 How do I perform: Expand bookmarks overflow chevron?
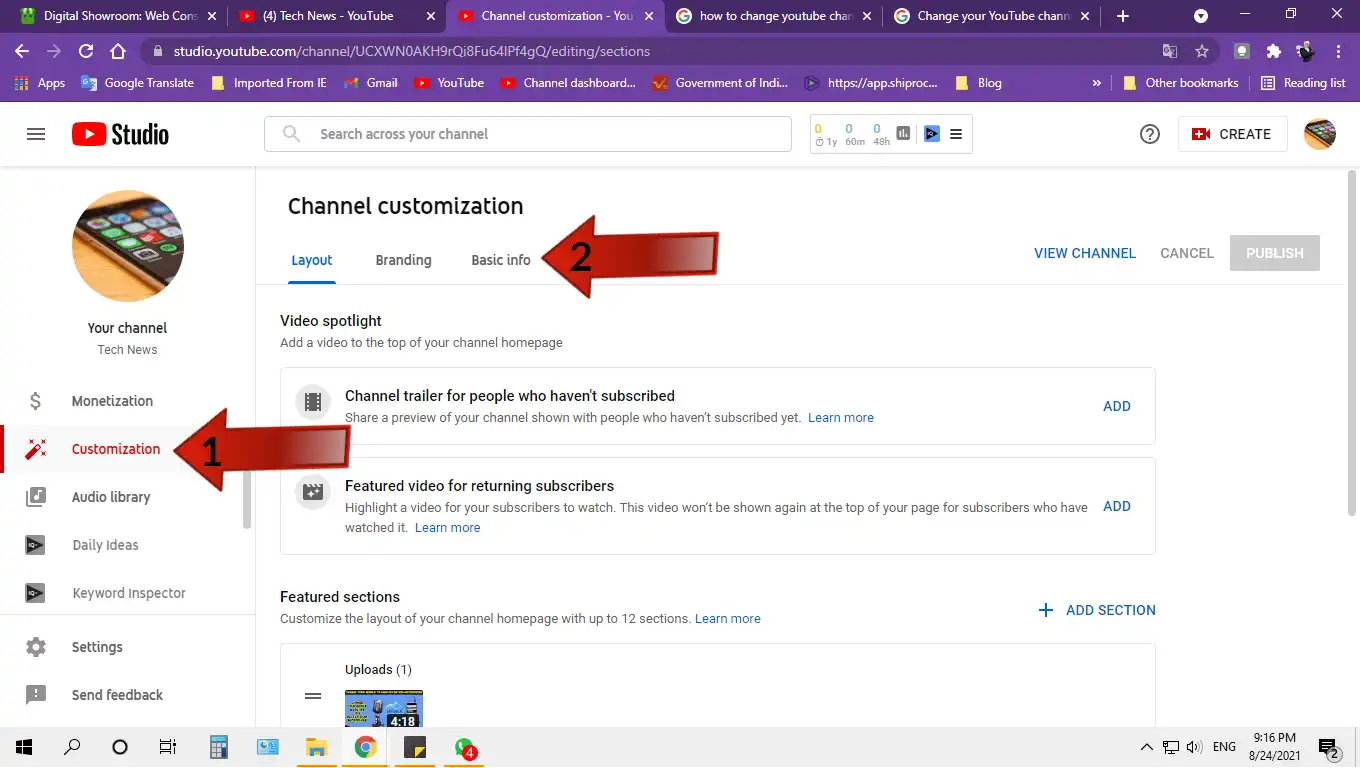(x=1097, y=83)
